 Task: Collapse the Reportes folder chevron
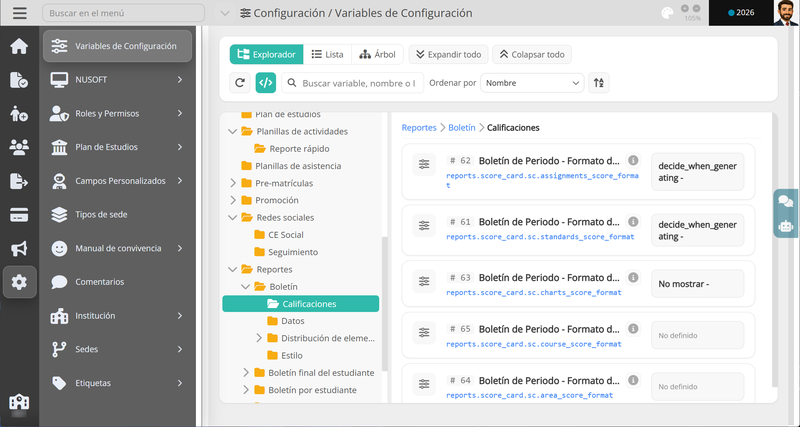(x=233, y=269)
